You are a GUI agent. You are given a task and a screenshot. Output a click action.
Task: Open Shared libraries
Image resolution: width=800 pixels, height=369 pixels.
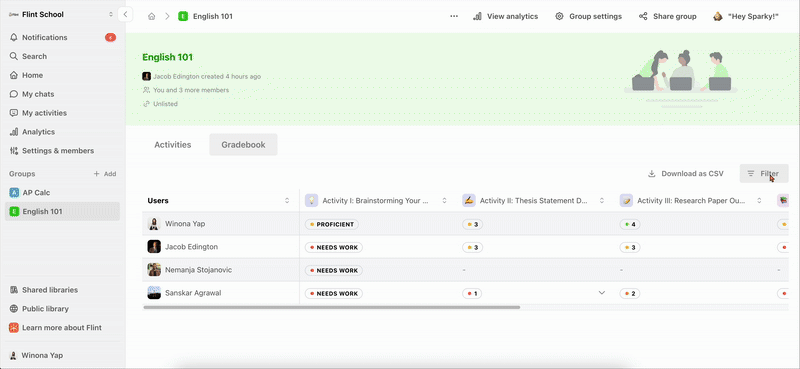click(62, 290)
